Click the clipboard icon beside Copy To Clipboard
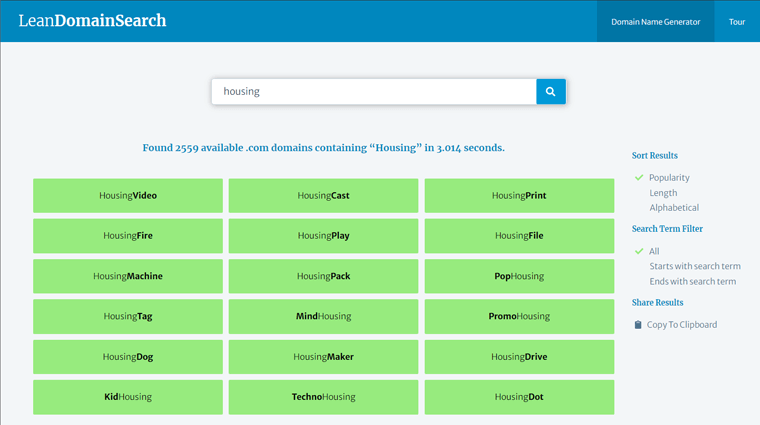760x425 pixels. click(x=638, y=324)
